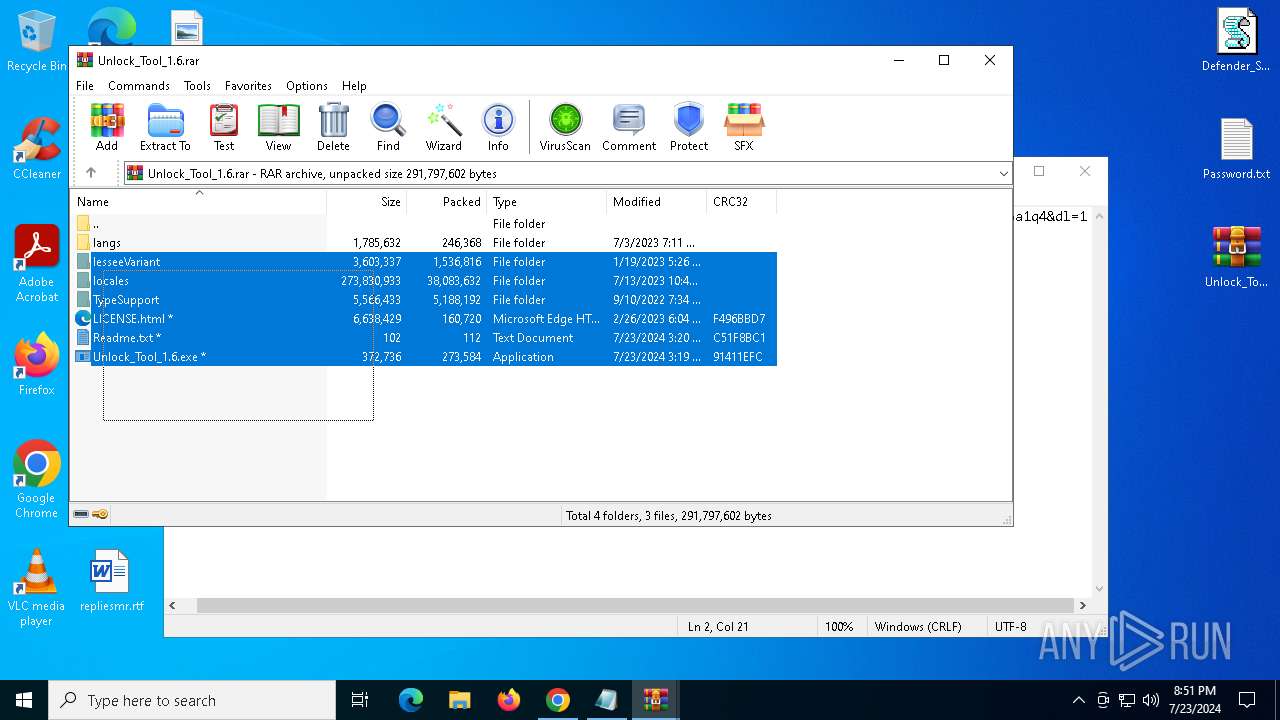Select Unlock_Tool_1.6.exe file row
Viewport: 1280px width, 720px height.
[x=424, y=356]
